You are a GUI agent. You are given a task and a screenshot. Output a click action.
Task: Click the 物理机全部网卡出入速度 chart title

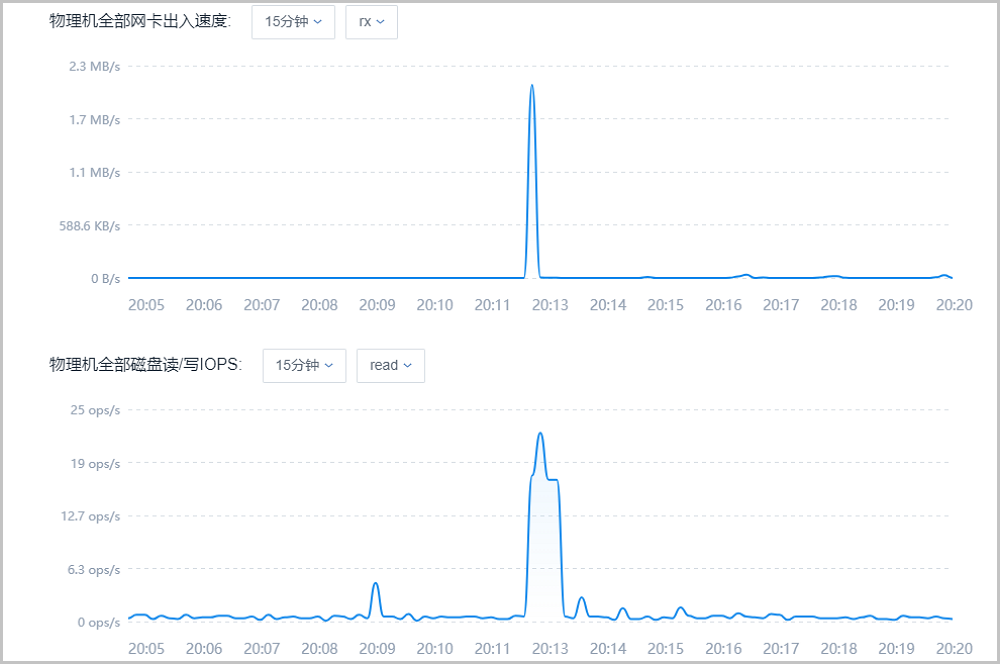click(x=140, y=21)
